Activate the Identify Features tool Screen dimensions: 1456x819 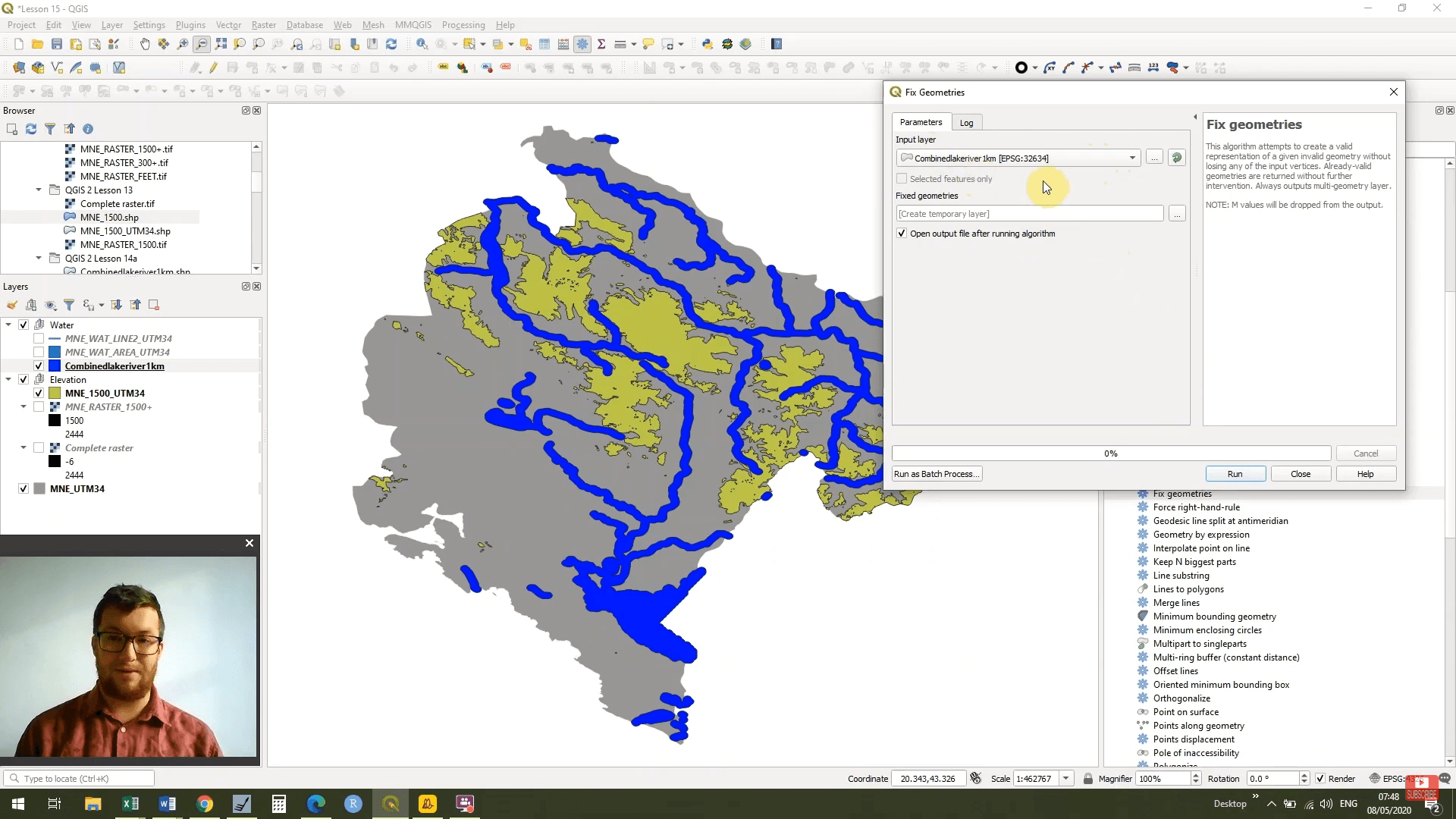(422, 44)
